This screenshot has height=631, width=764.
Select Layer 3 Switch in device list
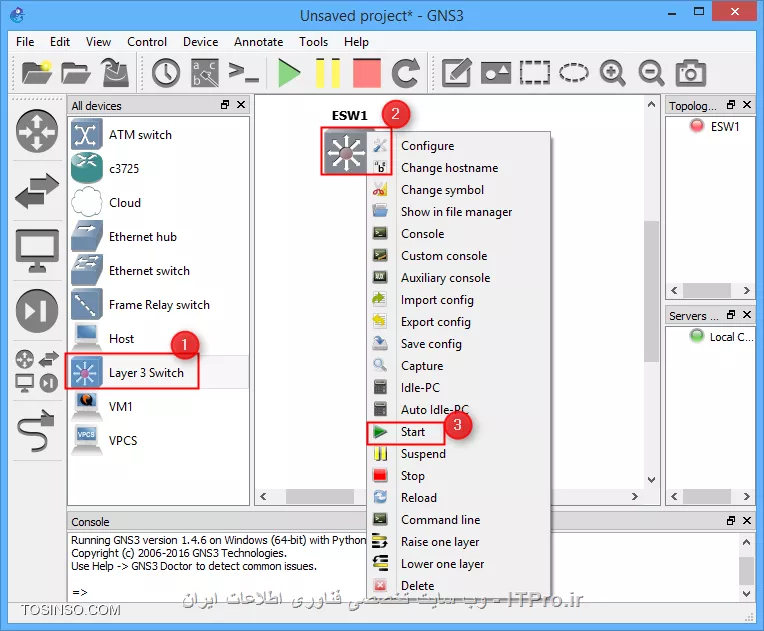coord(159,373)
